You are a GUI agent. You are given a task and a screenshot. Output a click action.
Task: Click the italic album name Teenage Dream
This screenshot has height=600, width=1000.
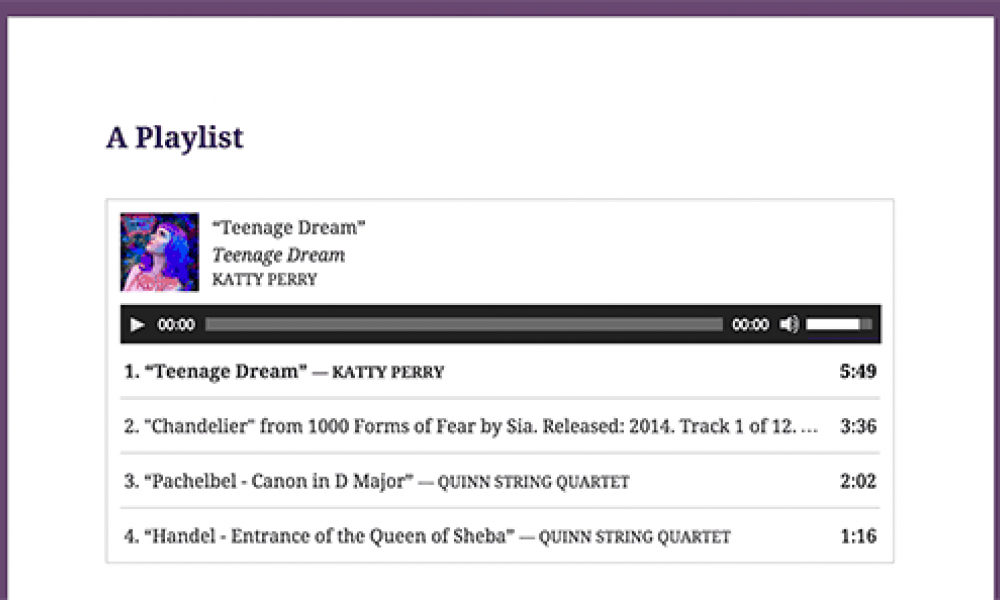coord(278,255)
